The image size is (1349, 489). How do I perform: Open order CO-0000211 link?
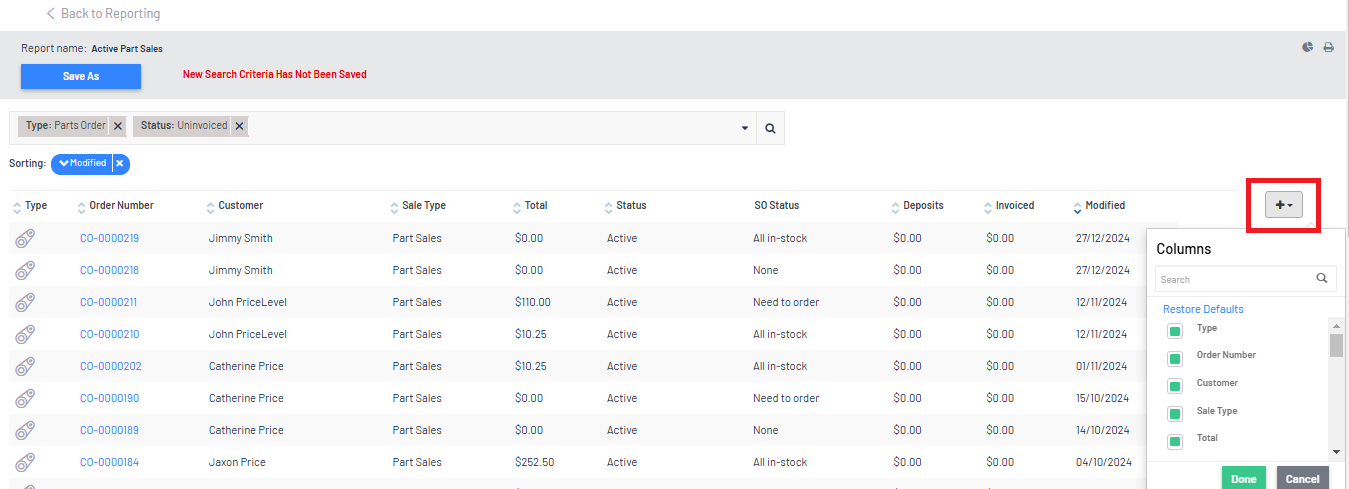tap(108, 302)
